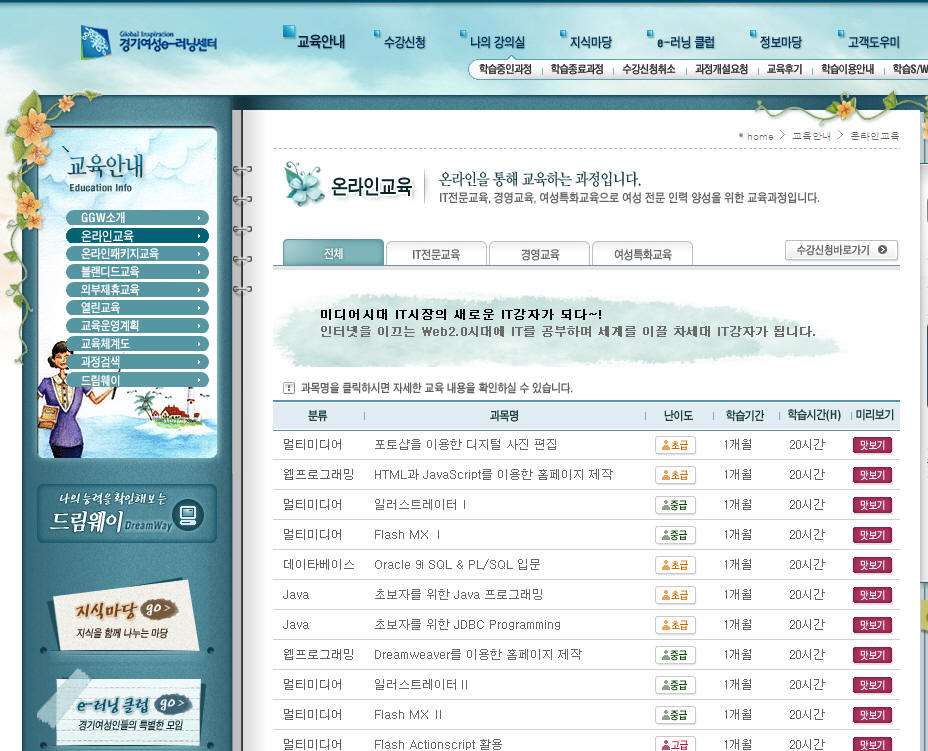
Task: Open HTML과 JavaScript를 이용한 홈페이지 제작 course
Action: pos(493,475)
